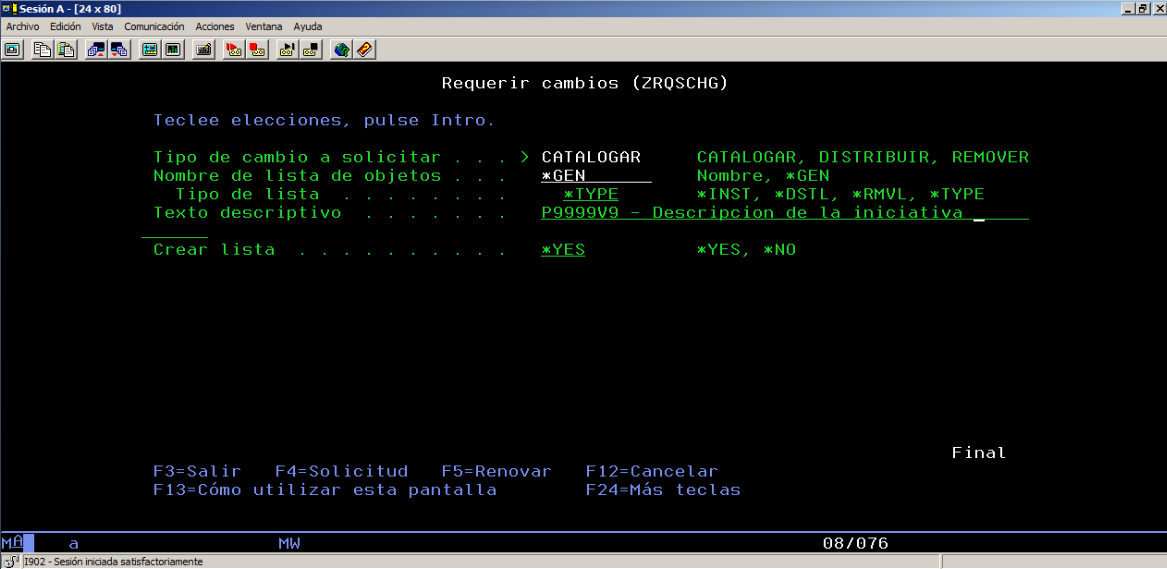
Task: Click the Receive file from host icon
Action: [119, 49]
